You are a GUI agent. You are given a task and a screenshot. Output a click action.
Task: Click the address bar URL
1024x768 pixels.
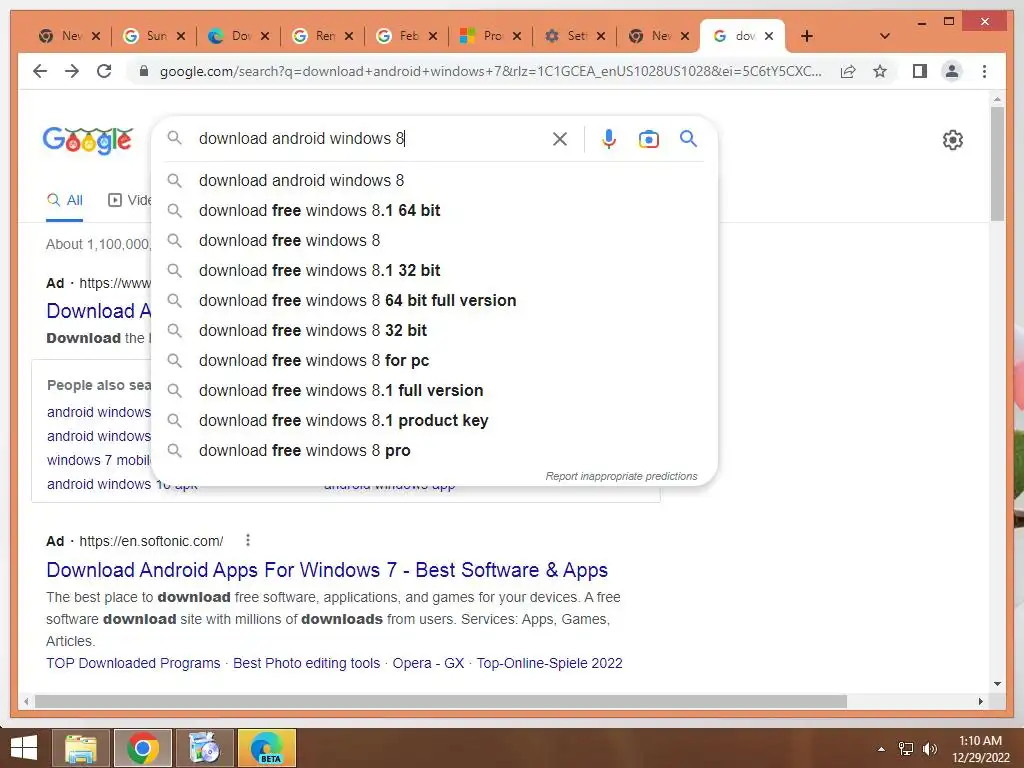[490, 71]
